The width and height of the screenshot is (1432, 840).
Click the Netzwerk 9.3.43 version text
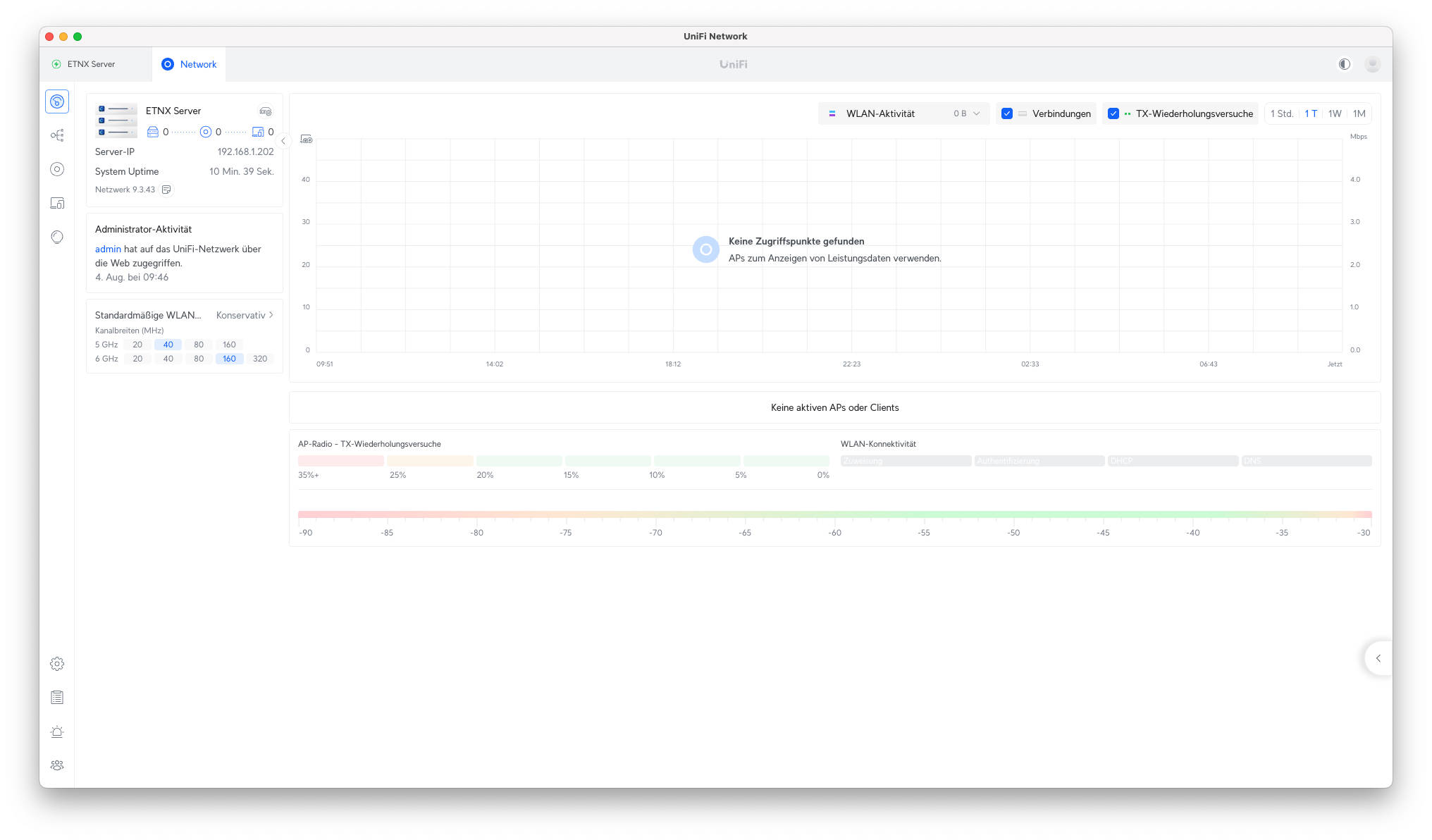(125, 190)
